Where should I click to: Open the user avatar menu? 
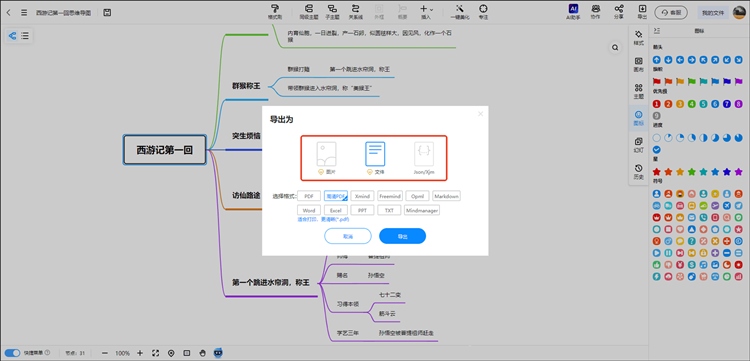(x=739, y=12)
